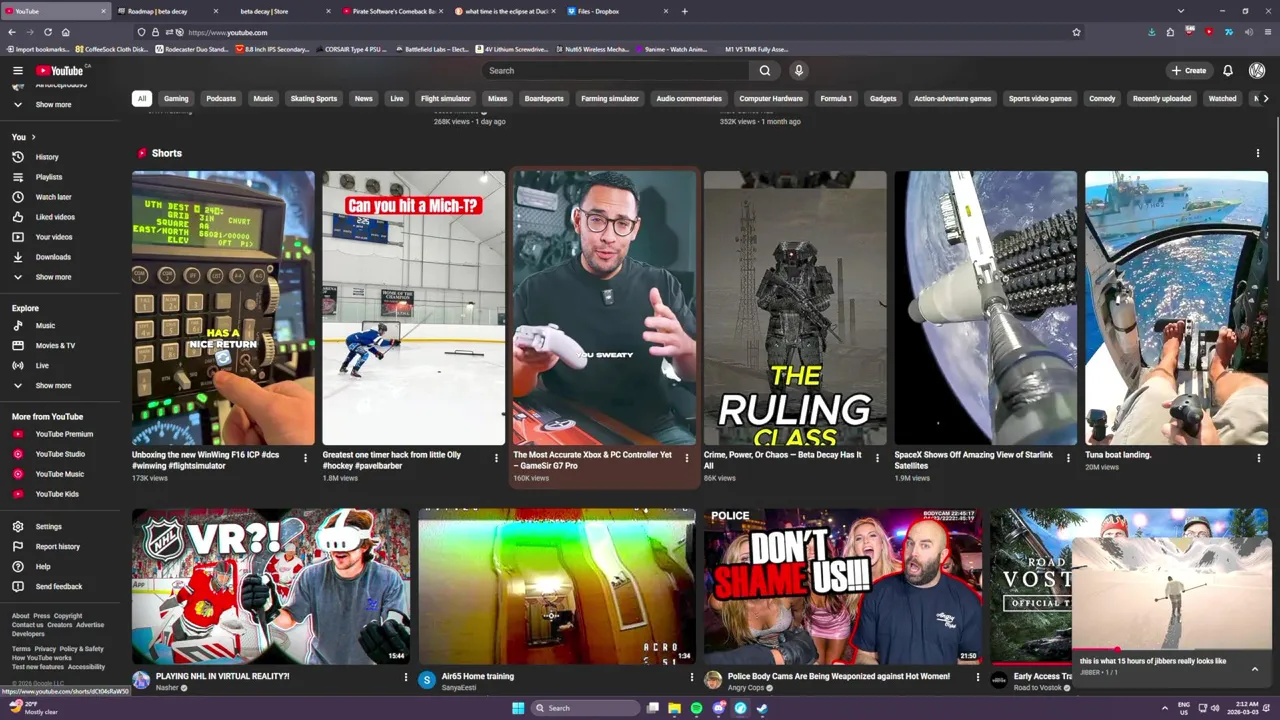The height and width of the screenshot is (720, 1280).
Task: Show next category chips with arrow
Action: [1266, 98]
